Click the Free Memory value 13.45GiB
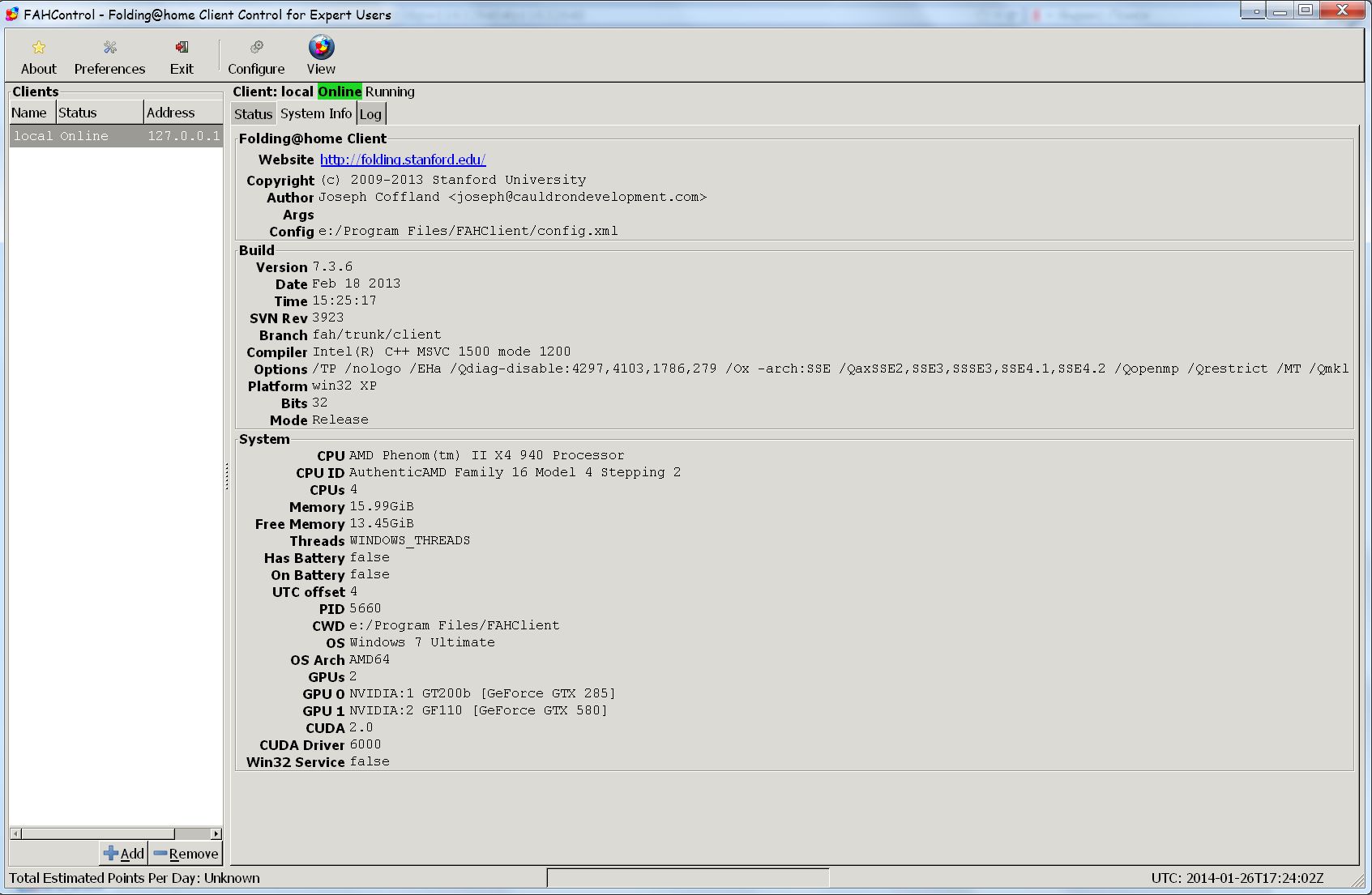This screenshot has height=895, width=1372. tap(382, 523)
